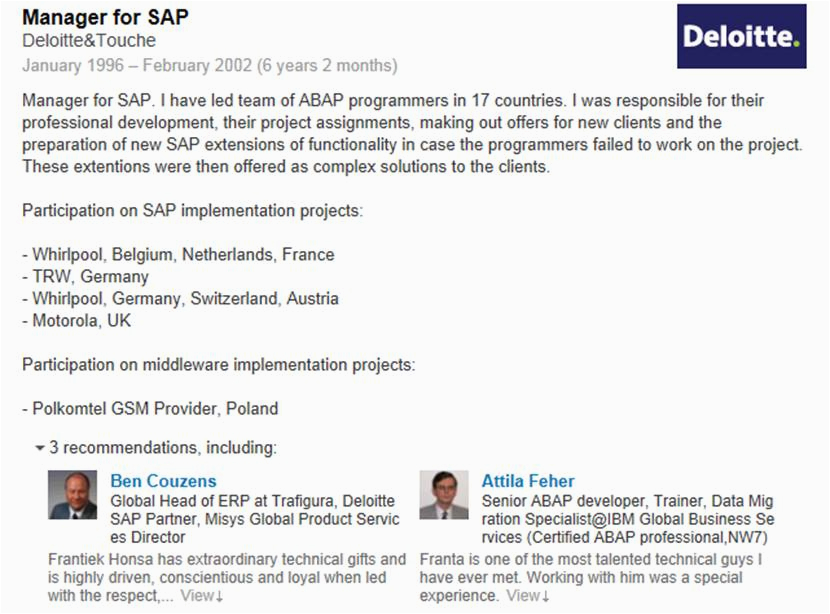
Task: Click the Deloitte company logo
Action: [x=741, y=37]
